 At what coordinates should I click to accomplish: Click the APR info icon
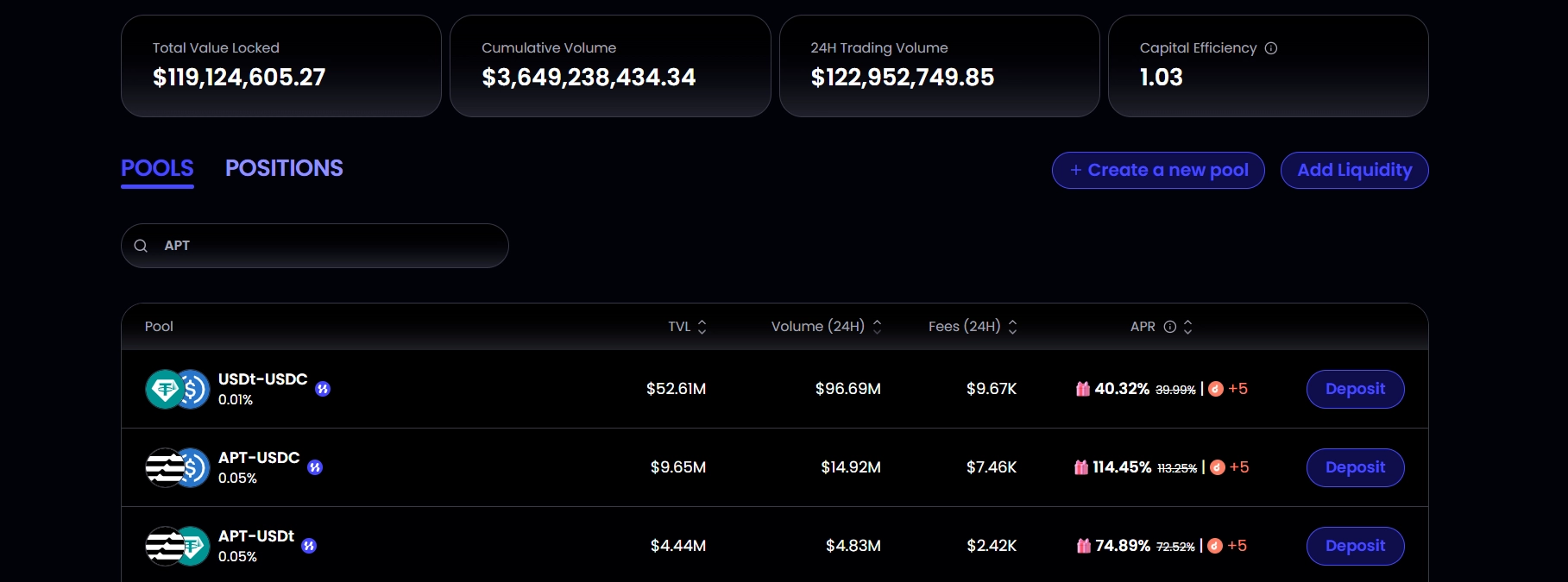pos(1169,327)
